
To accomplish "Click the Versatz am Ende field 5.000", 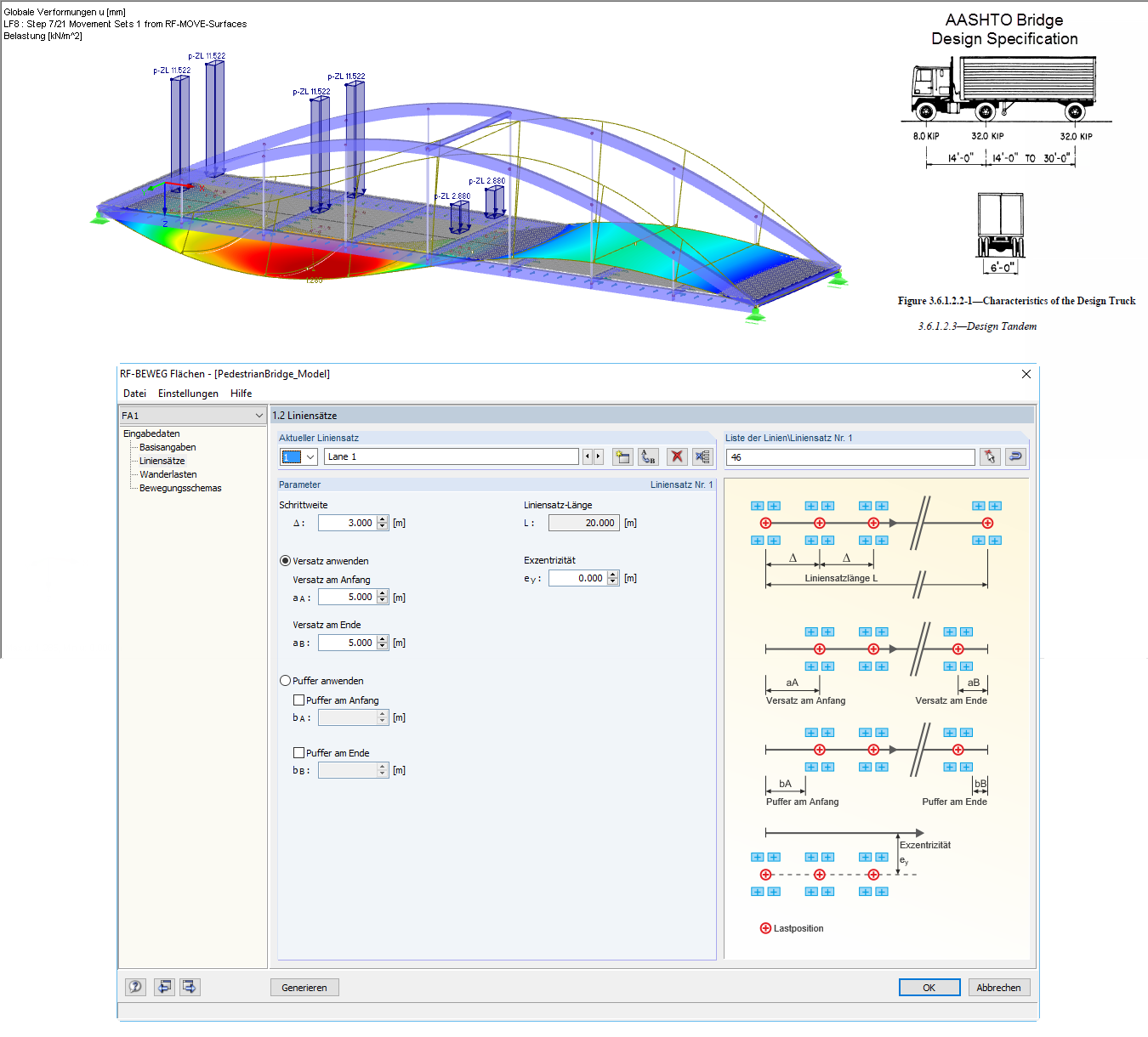I will [x=347, y=643].
